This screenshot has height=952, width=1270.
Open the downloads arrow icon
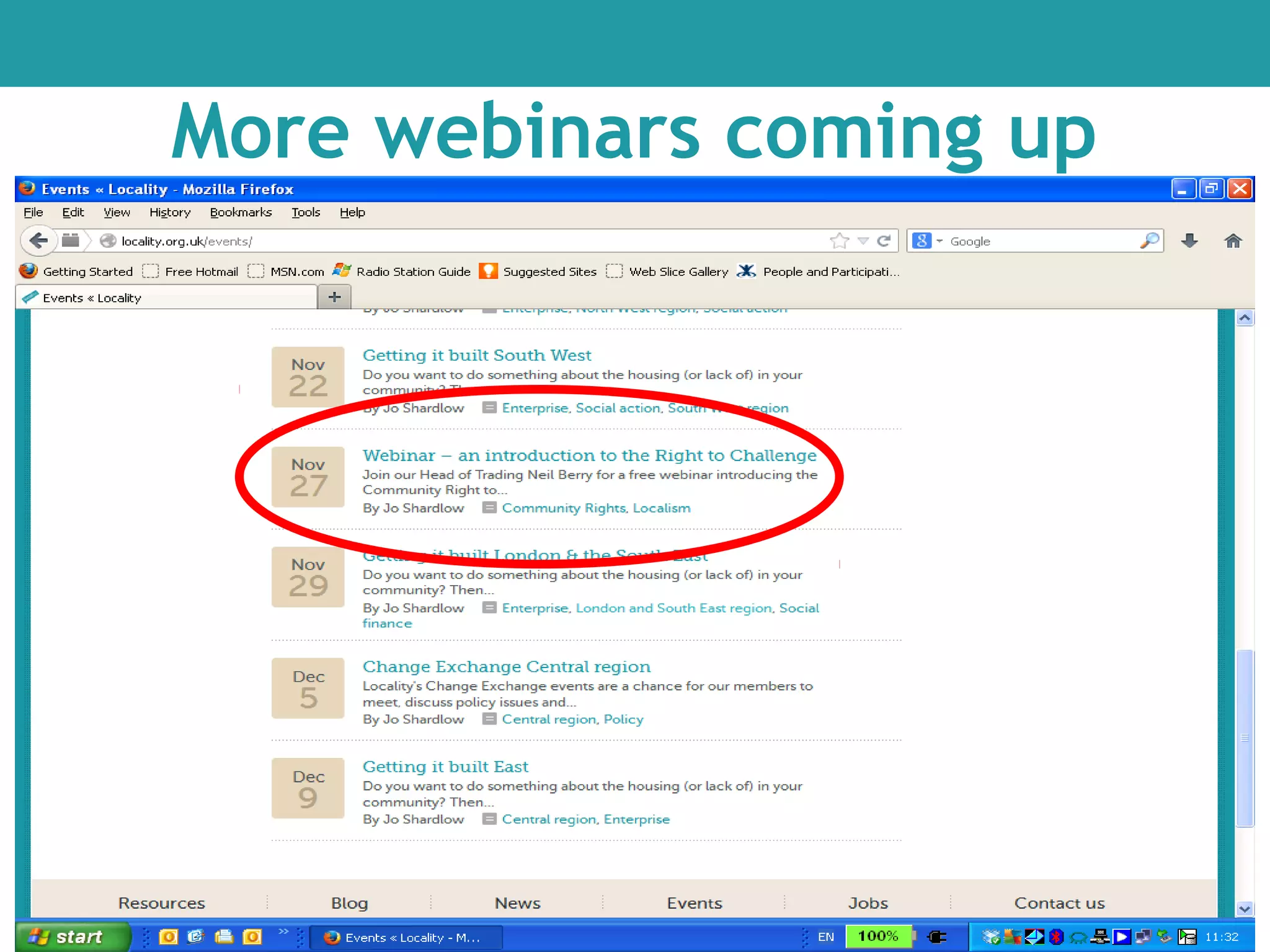[x=1189, y=241]
